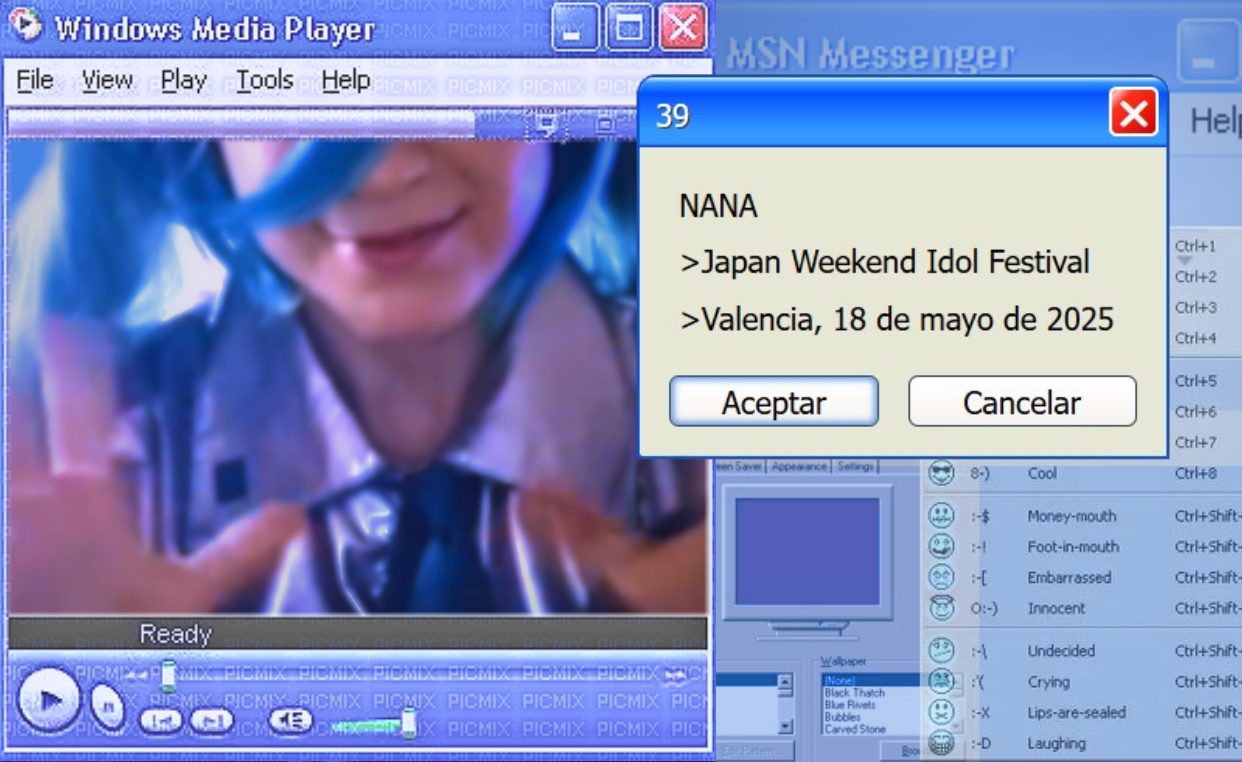Dismiss the dialog with Cancelar
This screenshot has width=1242, height=762.
point(1022,402)
